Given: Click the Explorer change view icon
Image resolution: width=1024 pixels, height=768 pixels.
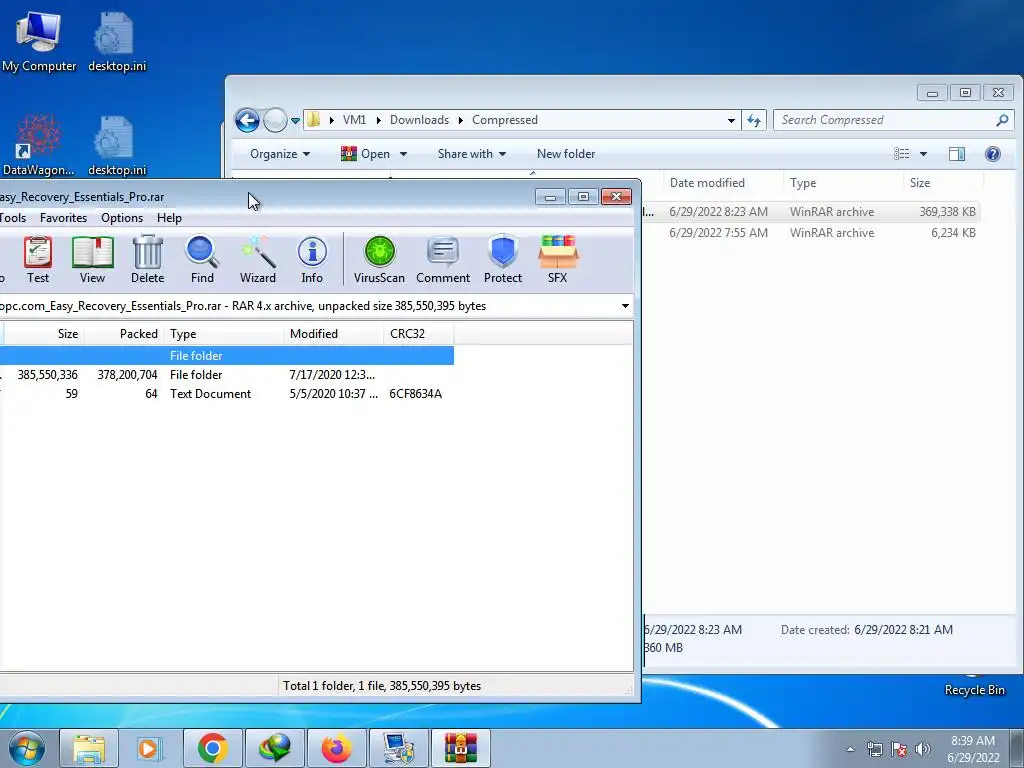Looking at the screenshot, I should tap(902, 154).
